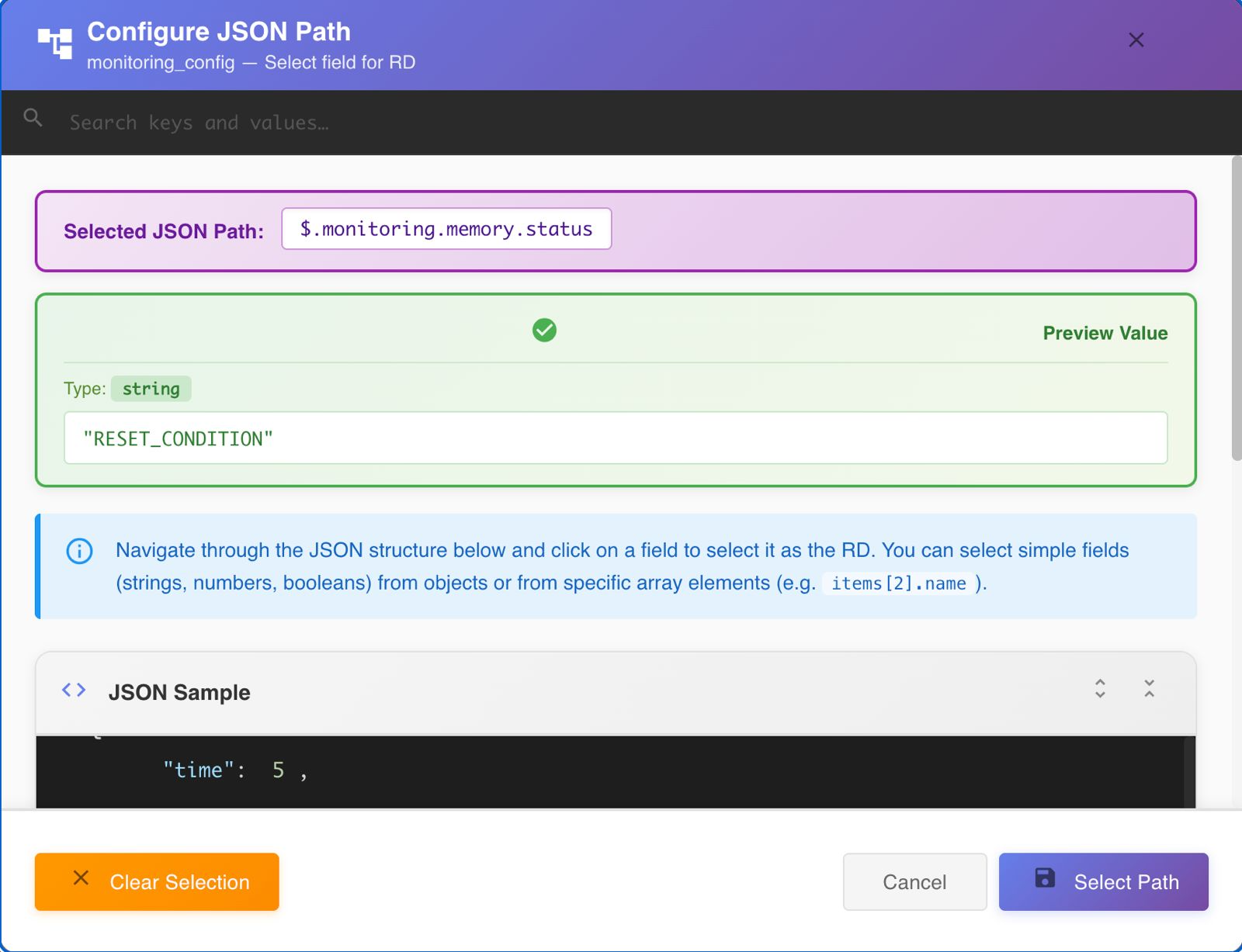This screenshot has width=1242, height=952.
Task: Click the JSON tree header icon
Action: click(x=55, y=43)
